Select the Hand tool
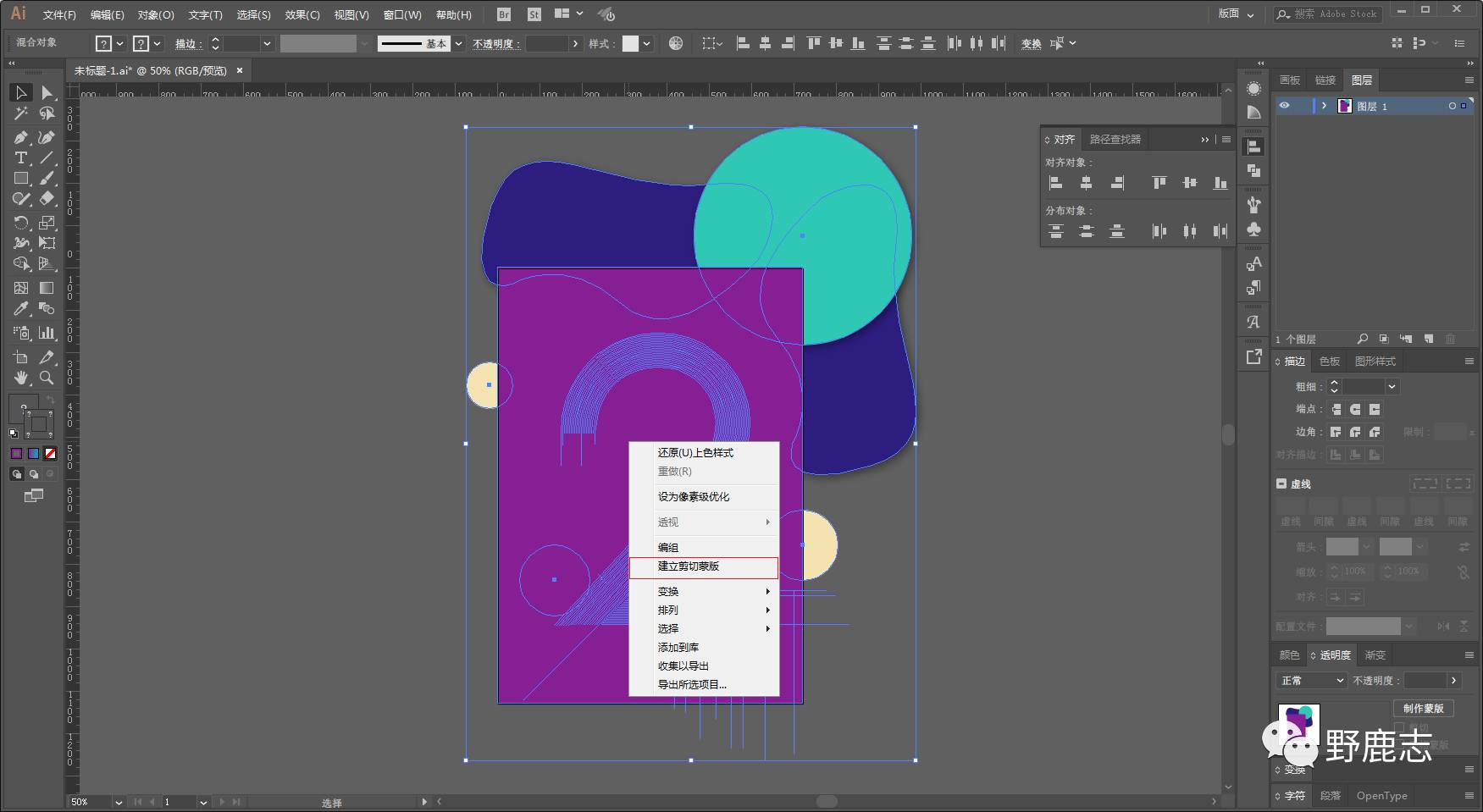1483x812 pixels. tap(20, 378)
